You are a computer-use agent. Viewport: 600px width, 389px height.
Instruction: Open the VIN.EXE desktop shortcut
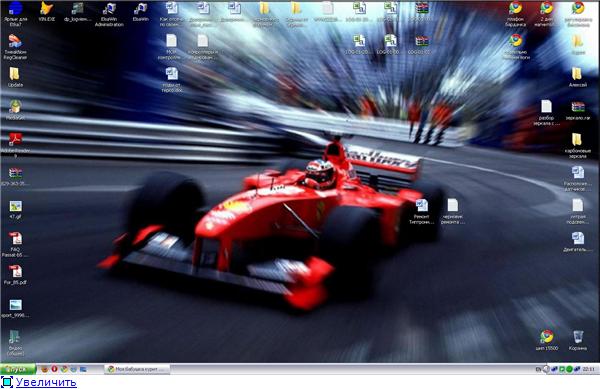click(x=47, y=11)
